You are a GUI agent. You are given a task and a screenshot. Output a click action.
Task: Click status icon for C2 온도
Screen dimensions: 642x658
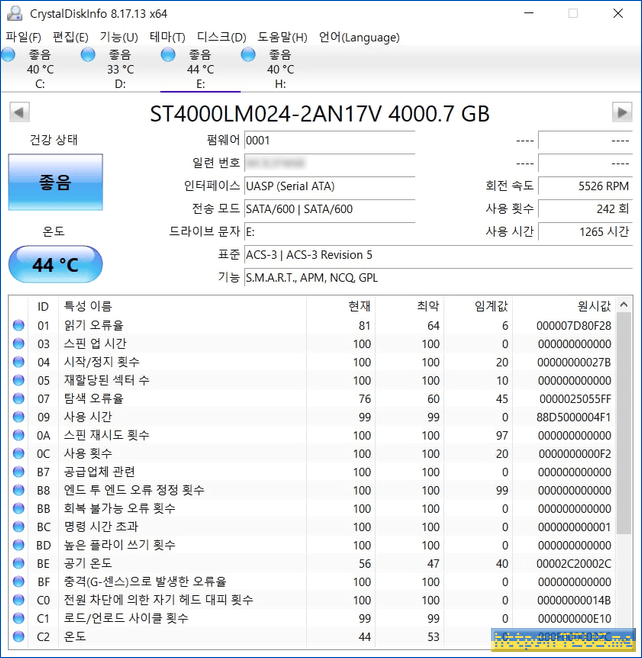[x=18, y=637]
